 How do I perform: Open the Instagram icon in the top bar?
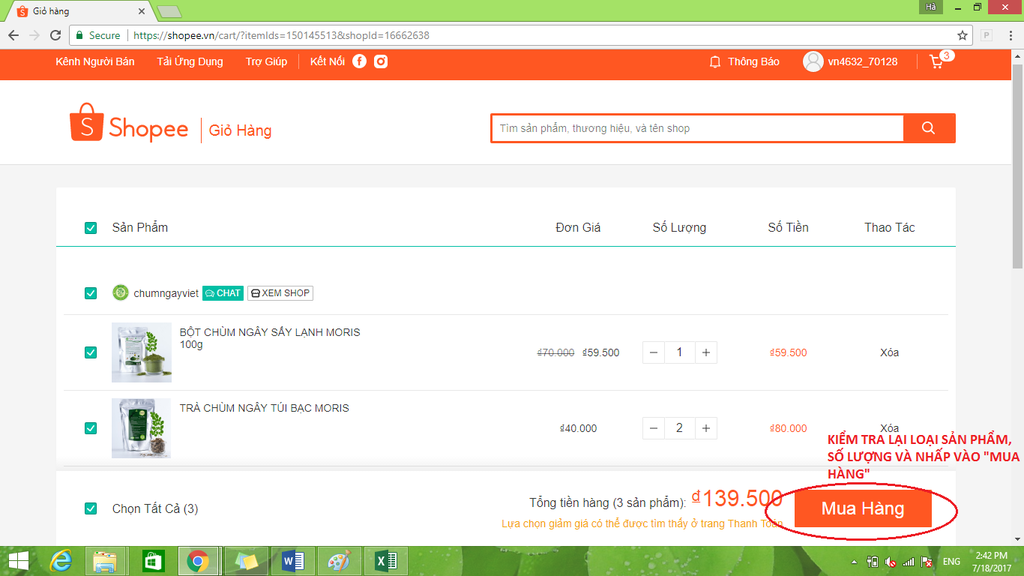381,61
